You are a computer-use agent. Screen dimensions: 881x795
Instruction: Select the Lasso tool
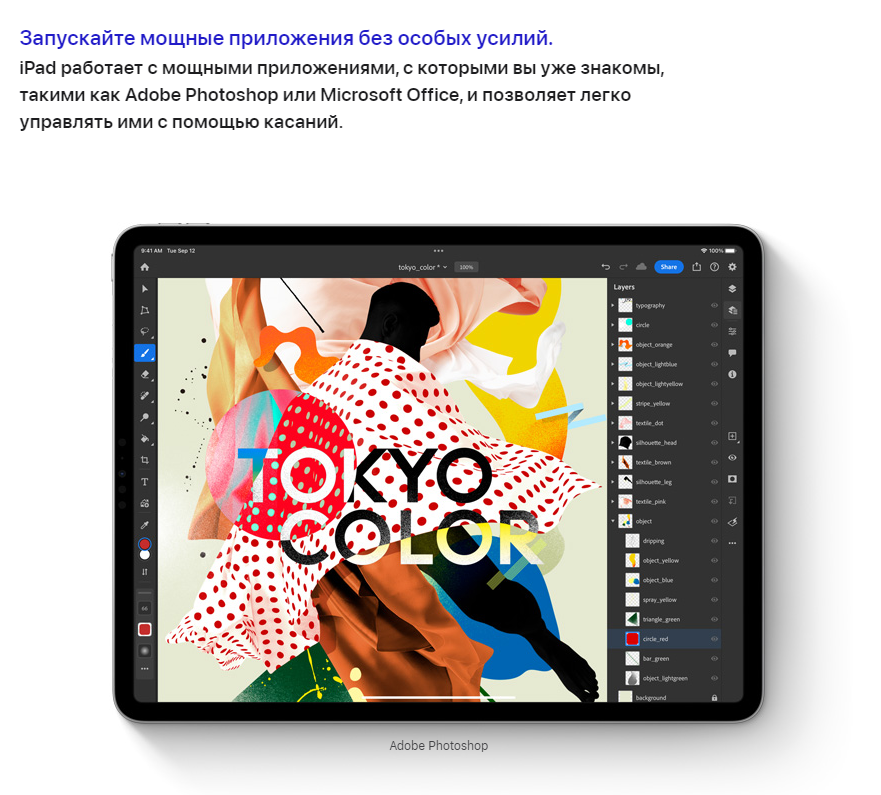point(145,331)
